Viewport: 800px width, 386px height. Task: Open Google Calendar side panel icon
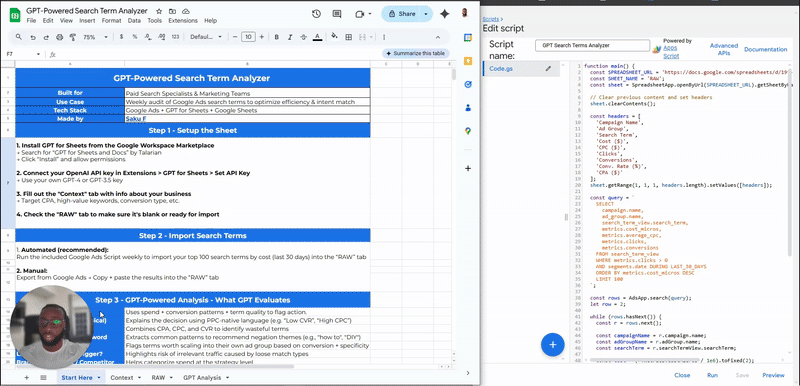468,37
